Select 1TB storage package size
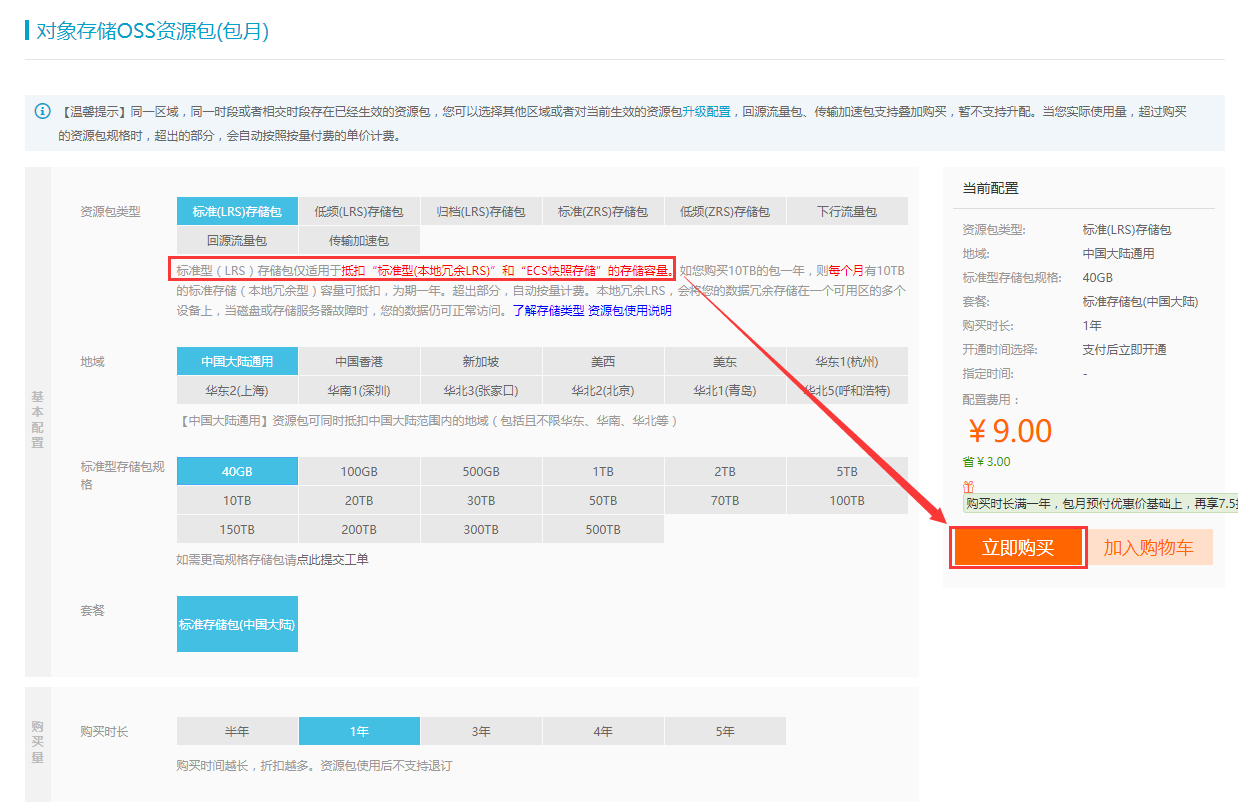1238x806 pixels. [603, 472]
